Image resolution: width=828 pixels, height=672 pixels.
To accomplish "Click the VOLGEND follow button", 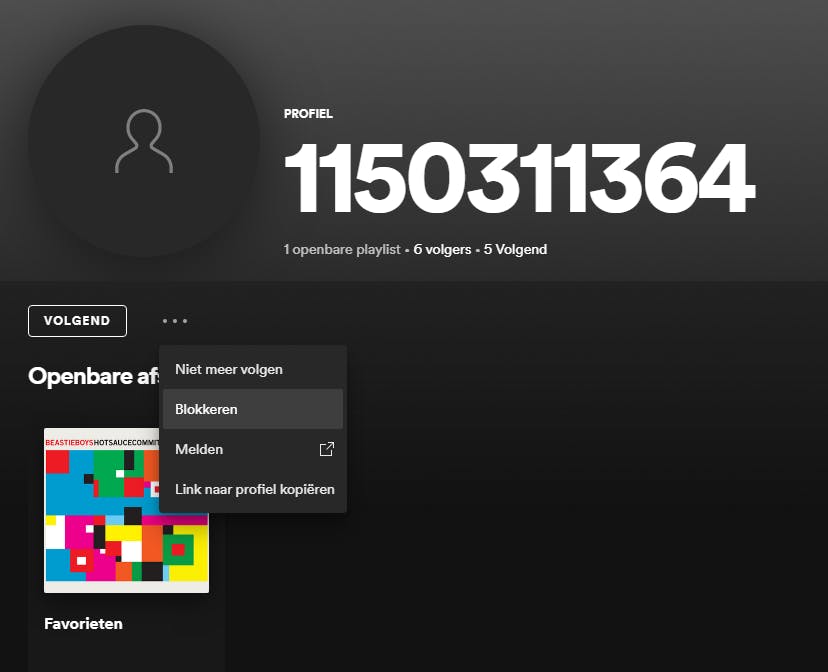I will click(77, 321).
